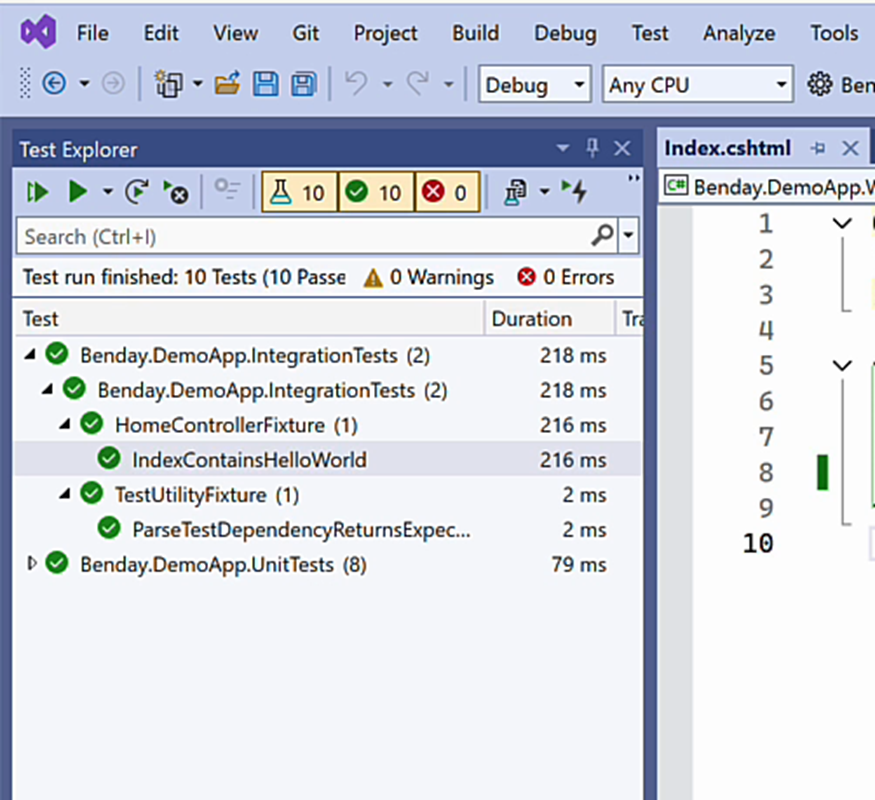Click the Group By icon in Test Explorer

227,191
